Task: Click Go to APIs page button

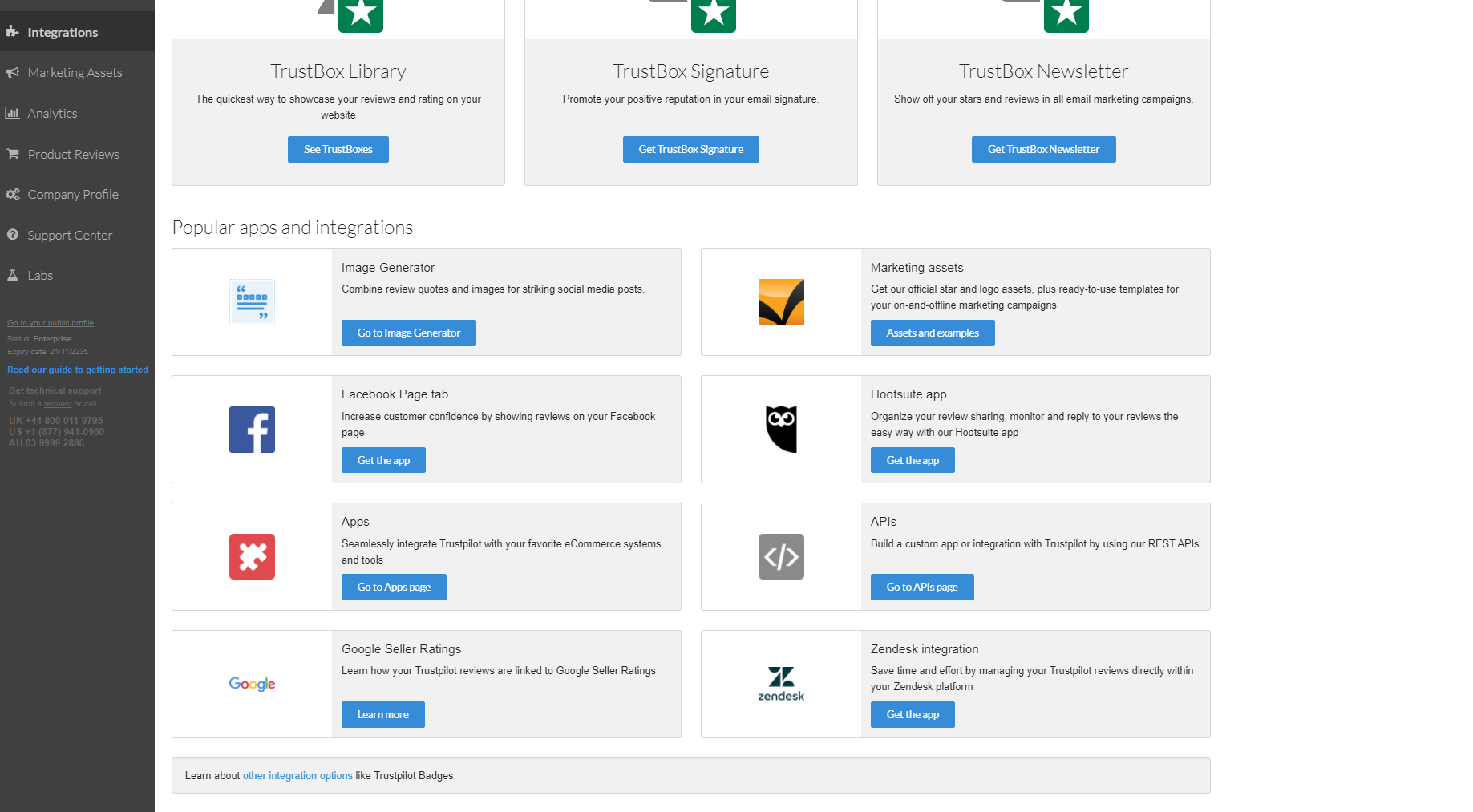Action: (x=922, y=587)
